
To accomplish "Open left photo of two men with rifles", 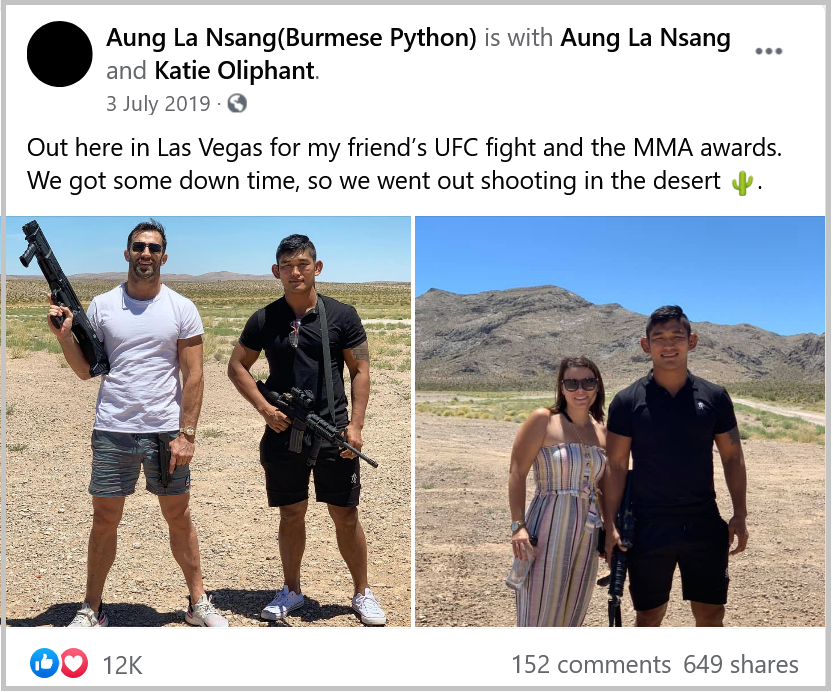I will click(209, 421).
